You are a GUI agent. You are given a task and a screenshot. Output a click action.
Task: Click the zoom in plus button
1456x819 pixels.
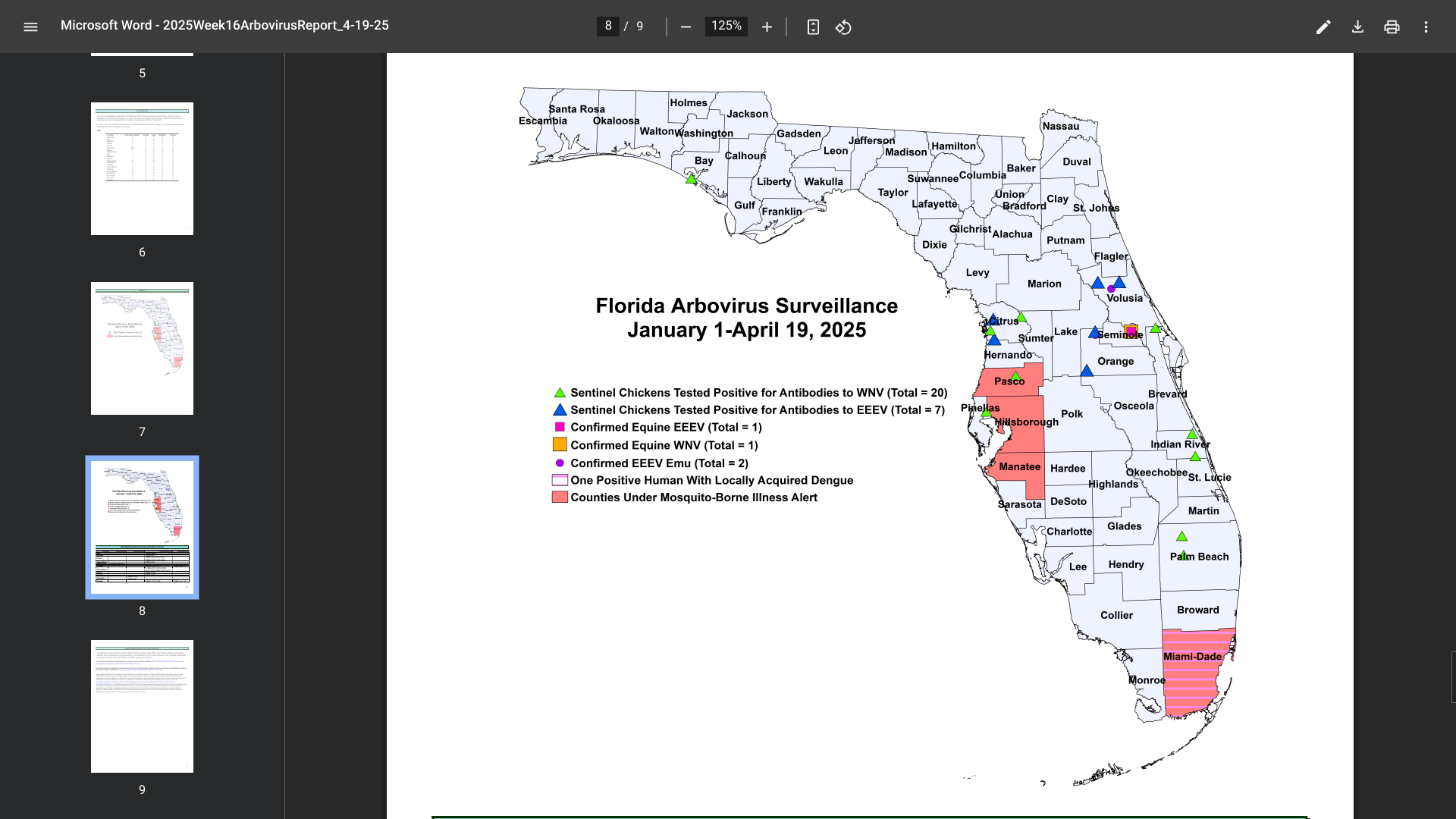767,27
